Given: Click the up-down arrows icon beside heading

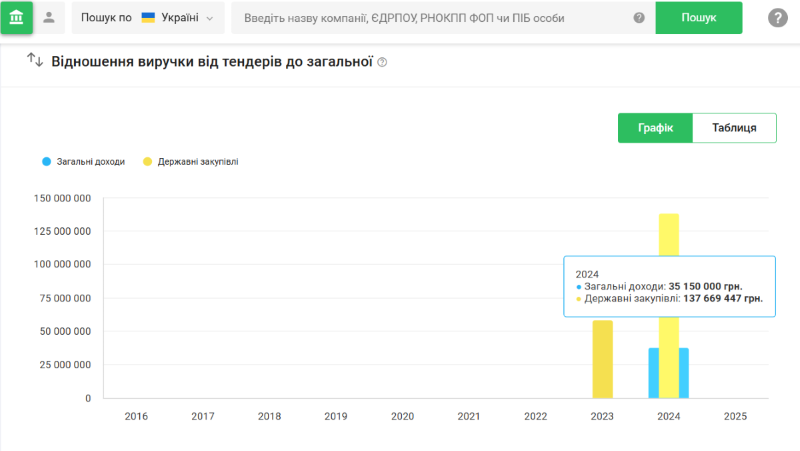Looking at the screenshot, I should click(35, 61).
